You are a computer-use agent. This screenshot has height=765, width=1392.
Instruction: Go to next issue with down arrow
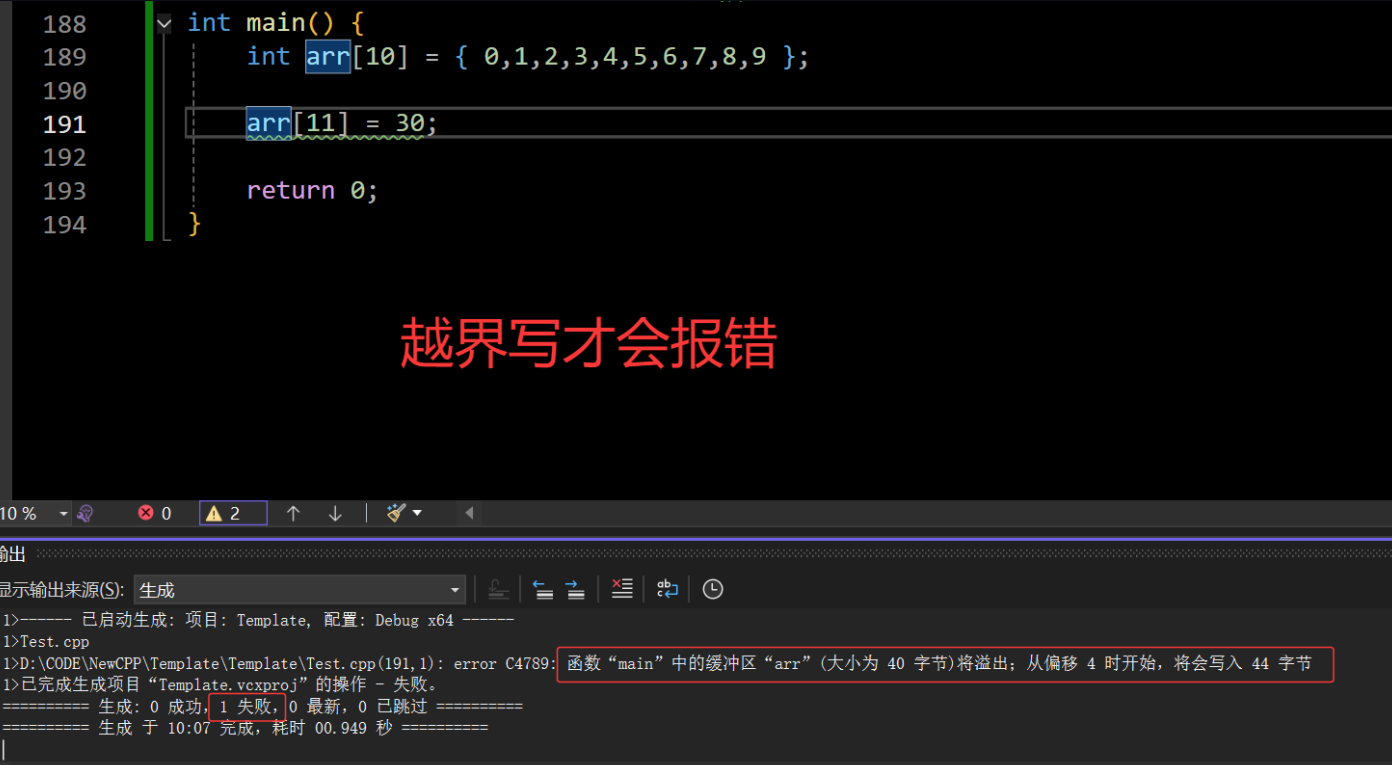click(335, 513)
